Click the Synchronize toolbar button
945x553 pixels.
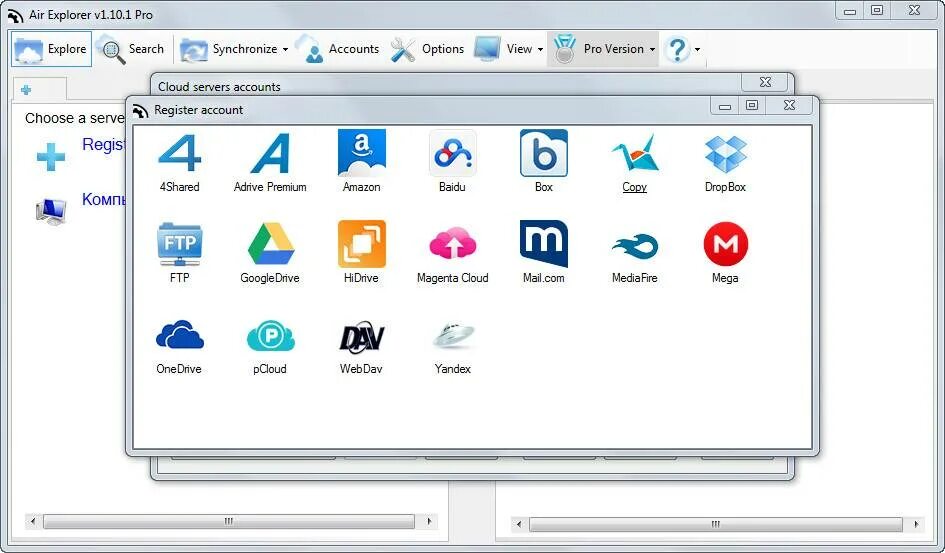click(x=229, y=49)
